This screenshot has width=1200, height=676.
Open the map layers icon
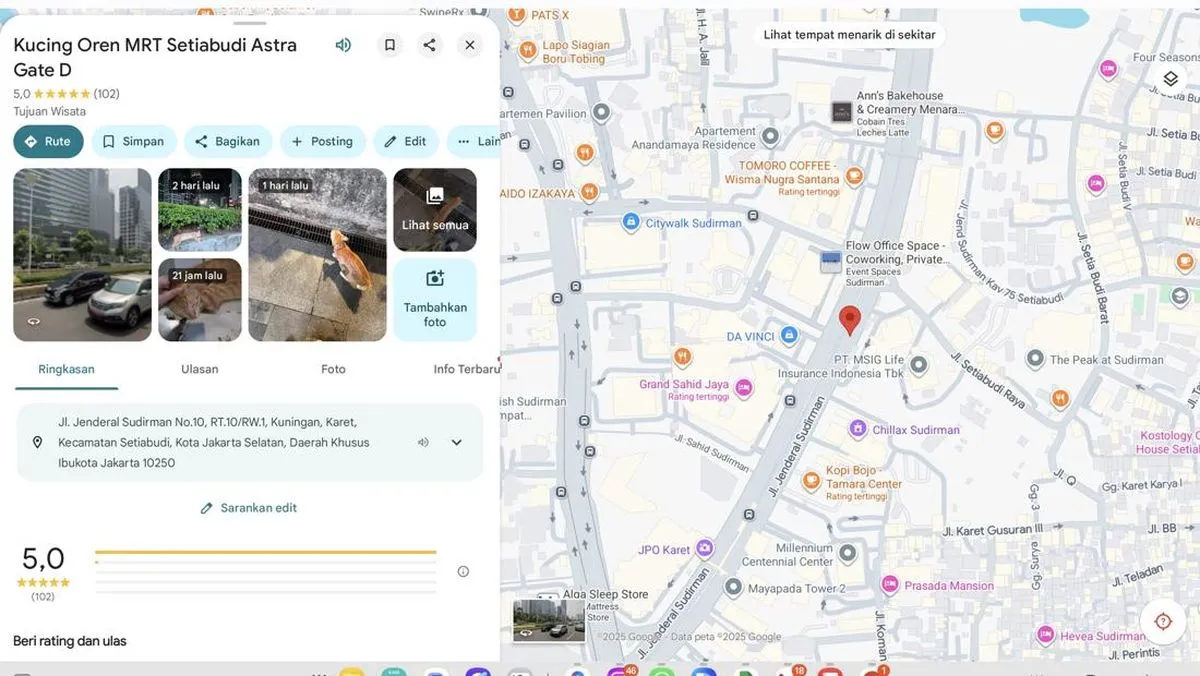[1170, 79]
